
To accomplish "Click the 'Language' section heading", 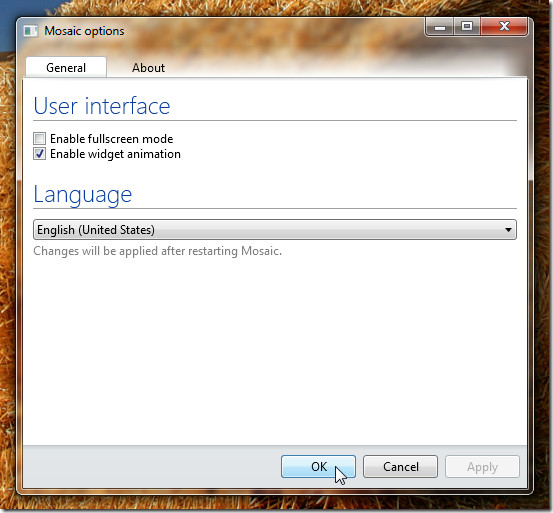I will click(83, 194).
